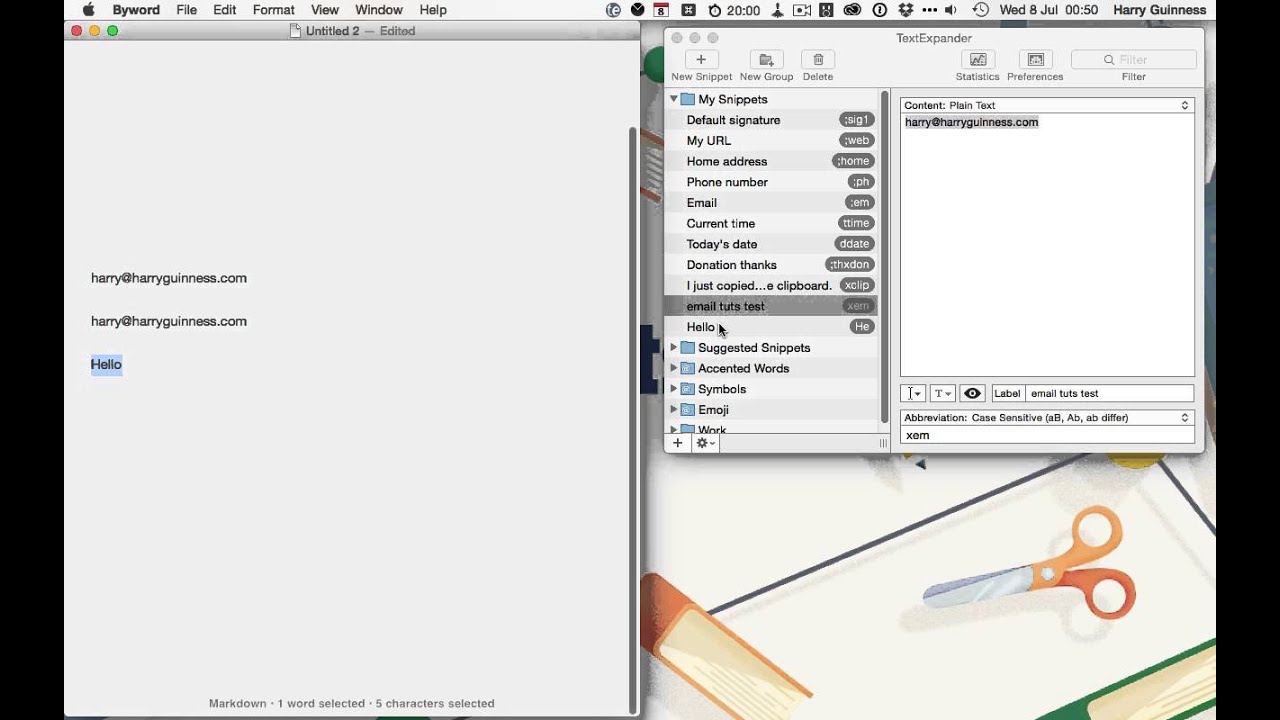Click the New Group folder icon
Viewport: 1280px width, 720px height.
tap(766, 60)
